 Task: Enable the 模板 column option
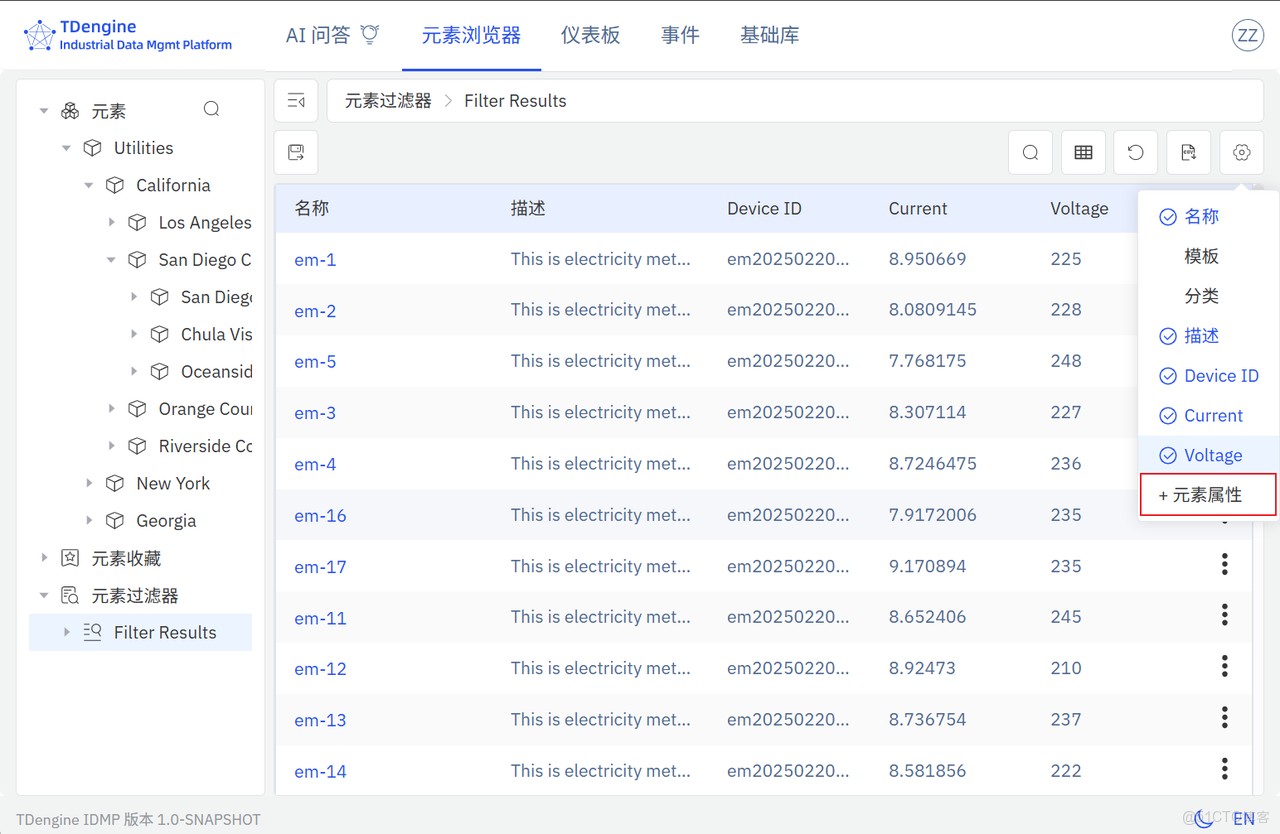coord(1201,257)
